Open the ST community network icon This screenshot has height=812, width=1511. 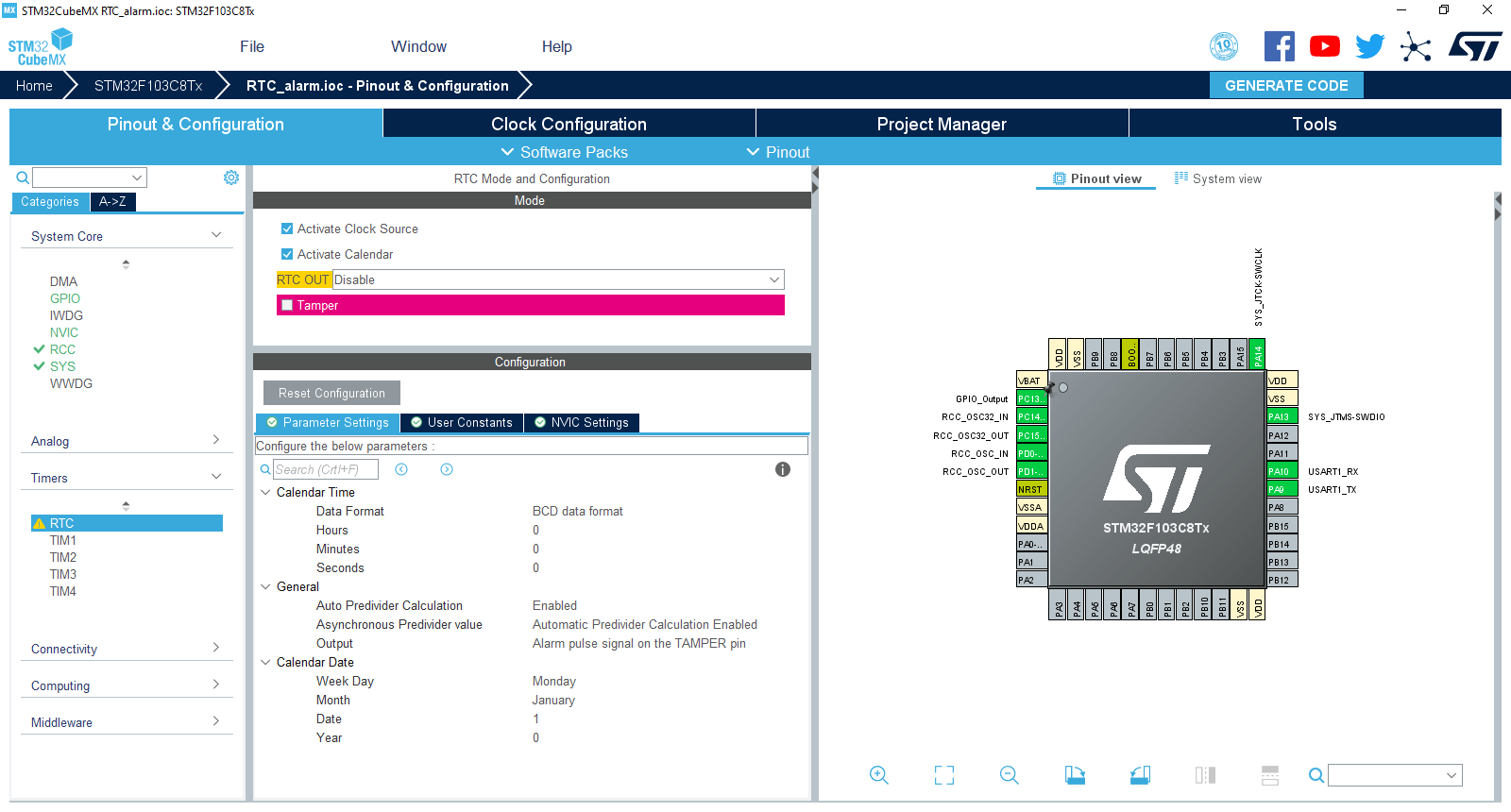pos(1416,46)
